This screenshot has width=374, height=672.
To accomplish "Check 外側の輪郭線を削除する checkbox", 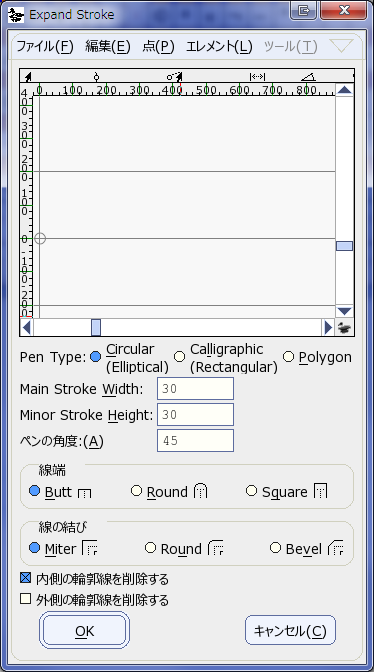I will (26, 599).
